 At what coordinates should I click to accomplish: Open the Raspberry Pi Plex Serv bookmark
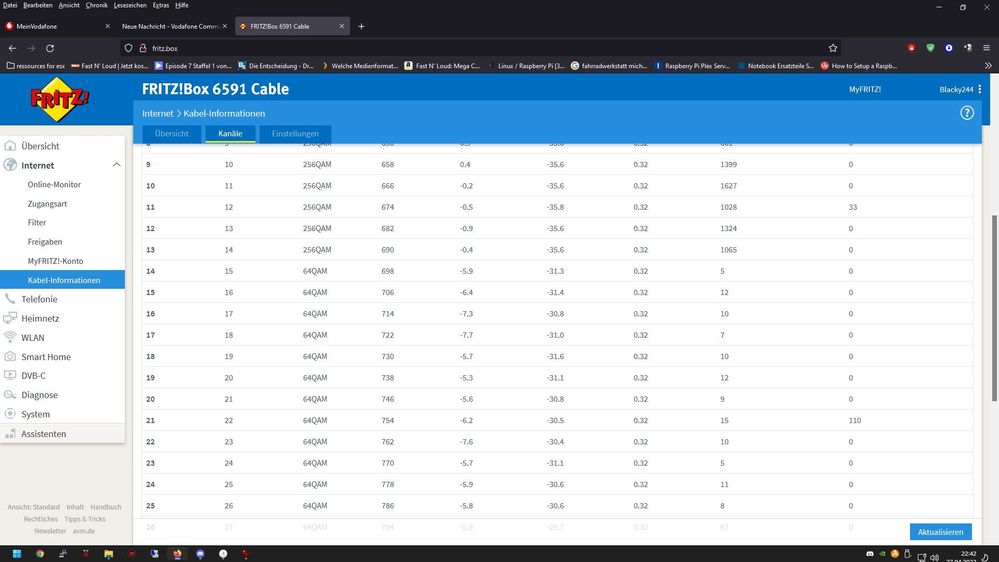(x=692, y=66)
